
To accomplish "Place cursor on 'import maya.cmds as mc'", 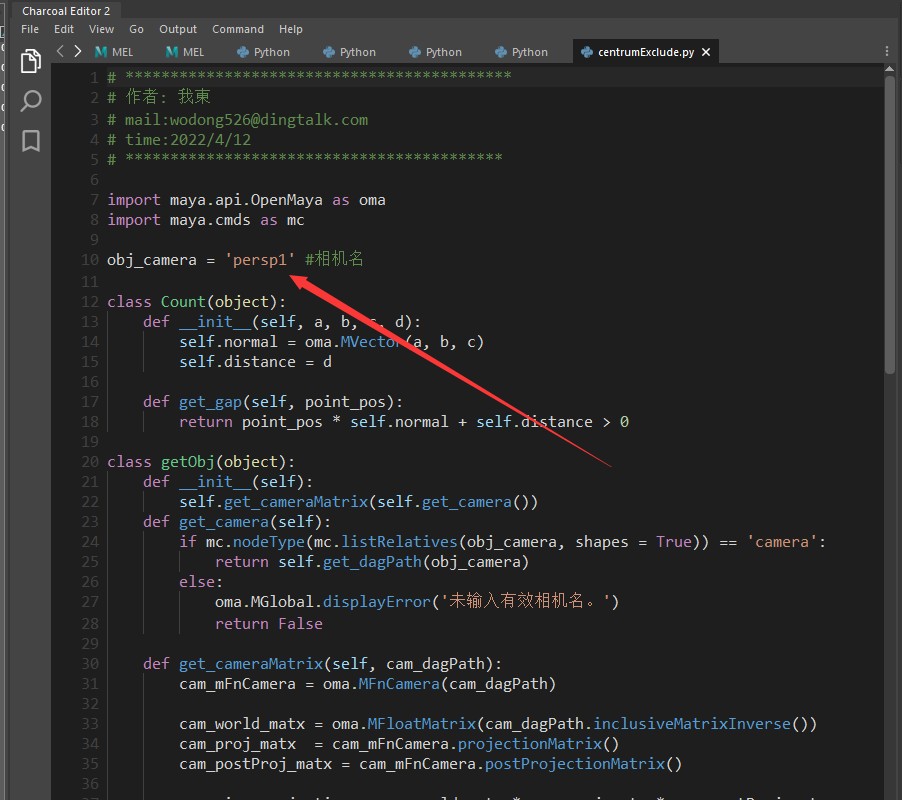I will (205, 220).
